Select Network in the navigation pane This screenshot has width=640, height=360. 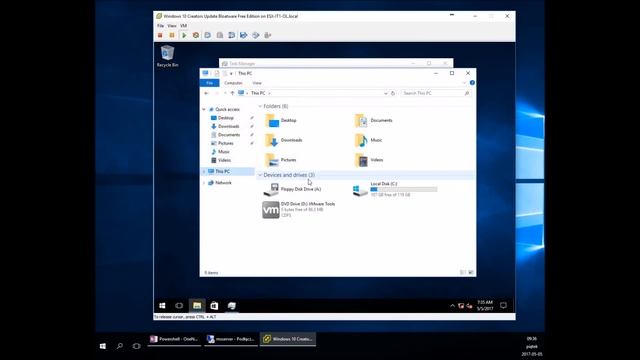[223, 183]
